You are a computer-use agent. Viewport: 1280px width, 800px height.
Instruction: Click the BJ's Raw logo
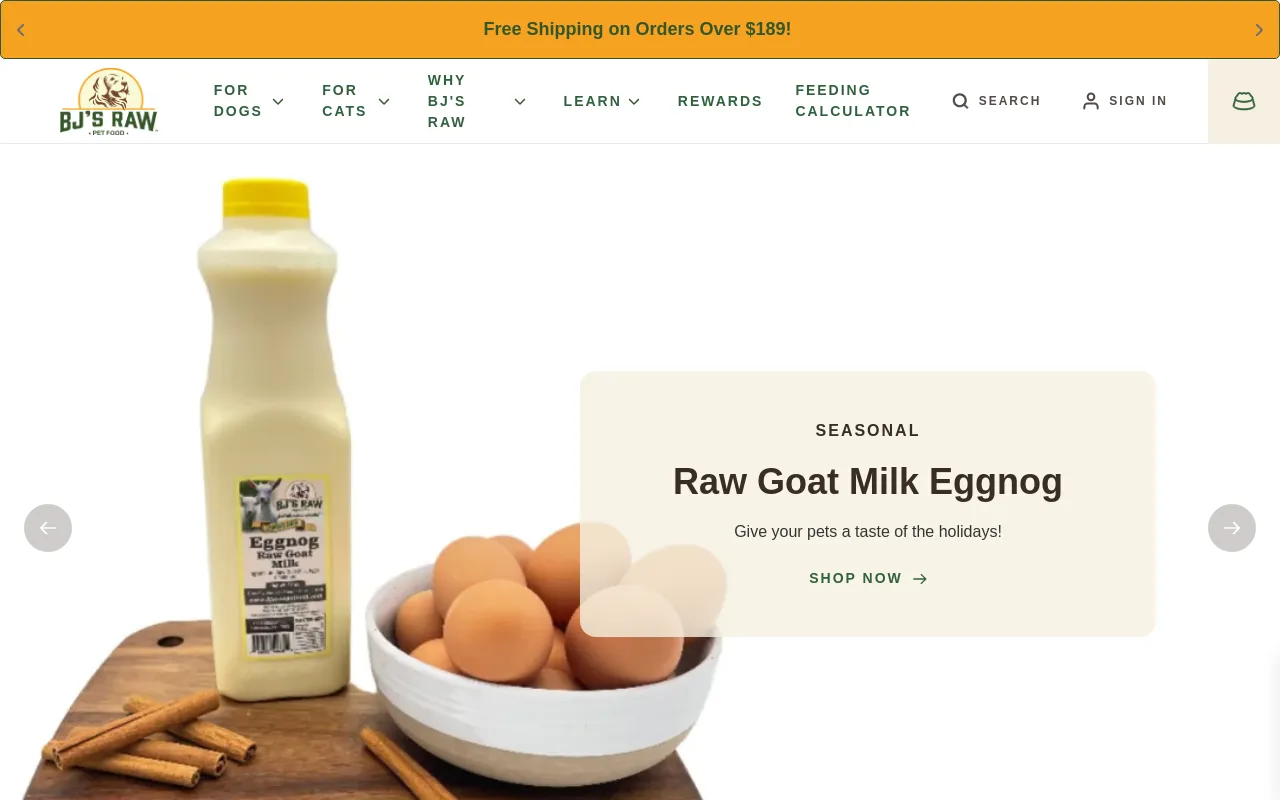[108, 101]
